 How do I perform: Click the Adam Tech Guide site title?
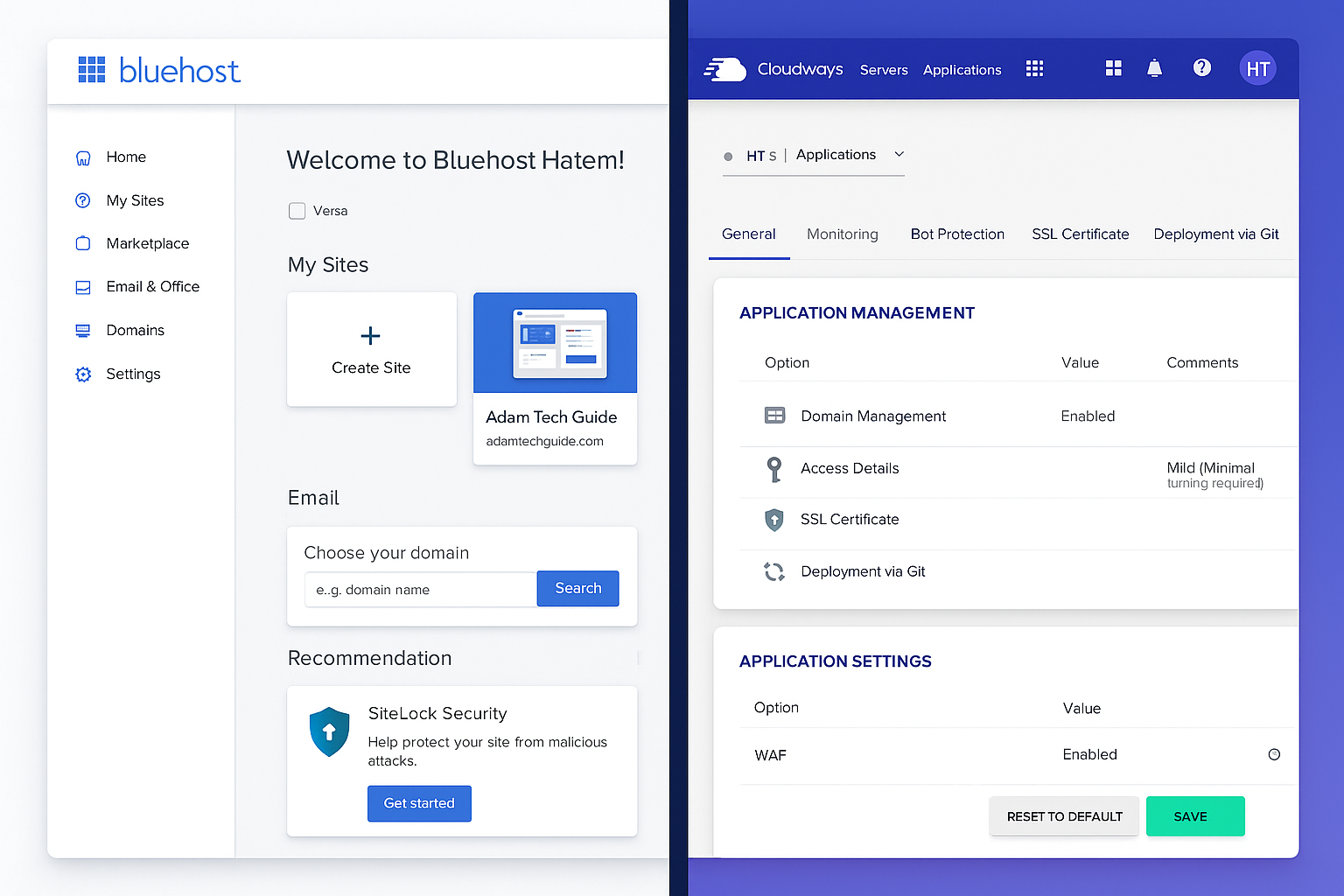(551, 417)
